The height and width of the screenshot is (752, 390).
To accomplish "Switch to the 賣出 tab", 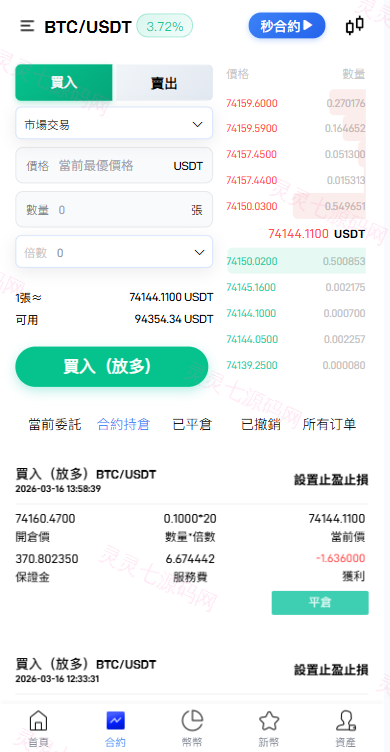I will point(164,82).
